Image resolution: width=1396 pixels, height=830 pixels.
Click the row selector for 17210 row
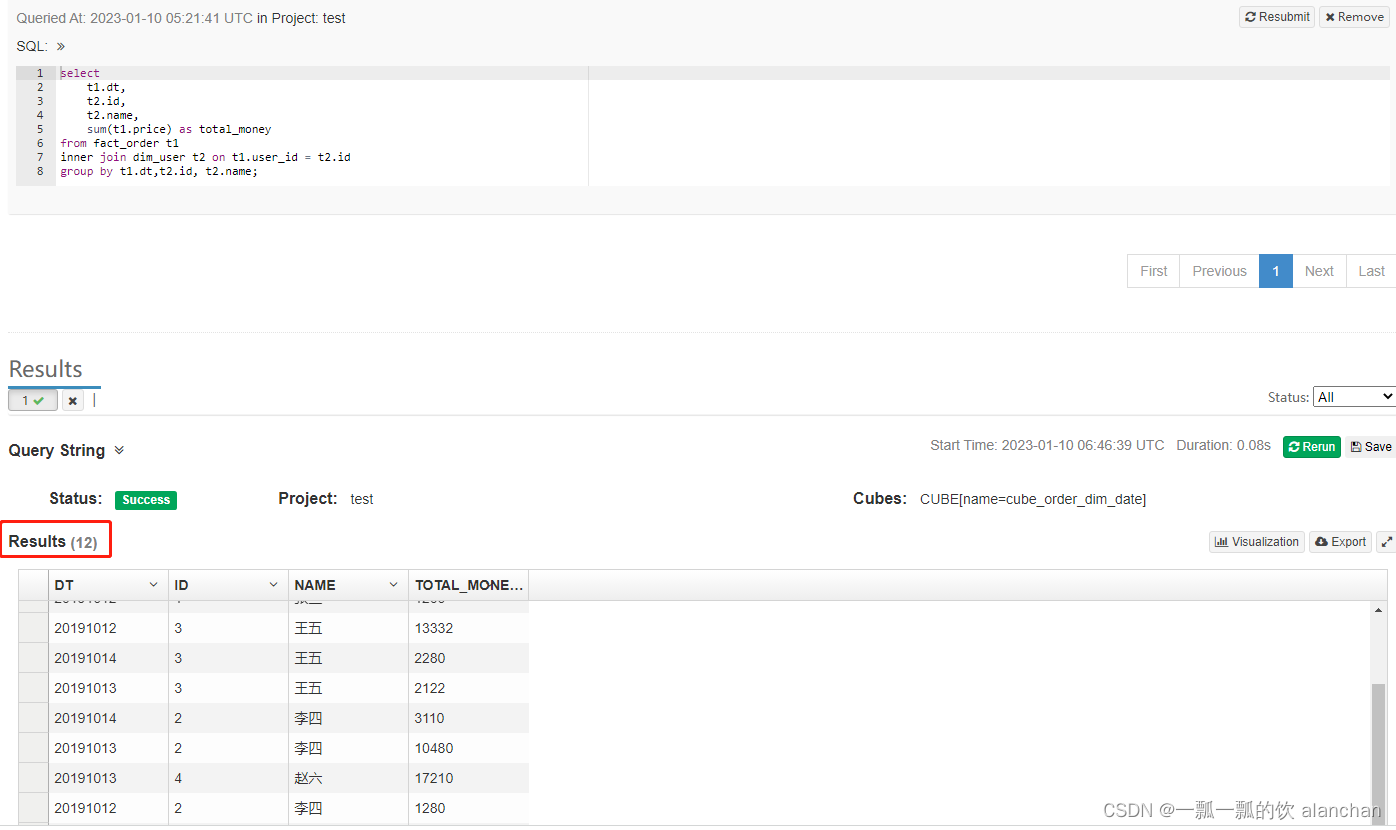click(33, 778)
